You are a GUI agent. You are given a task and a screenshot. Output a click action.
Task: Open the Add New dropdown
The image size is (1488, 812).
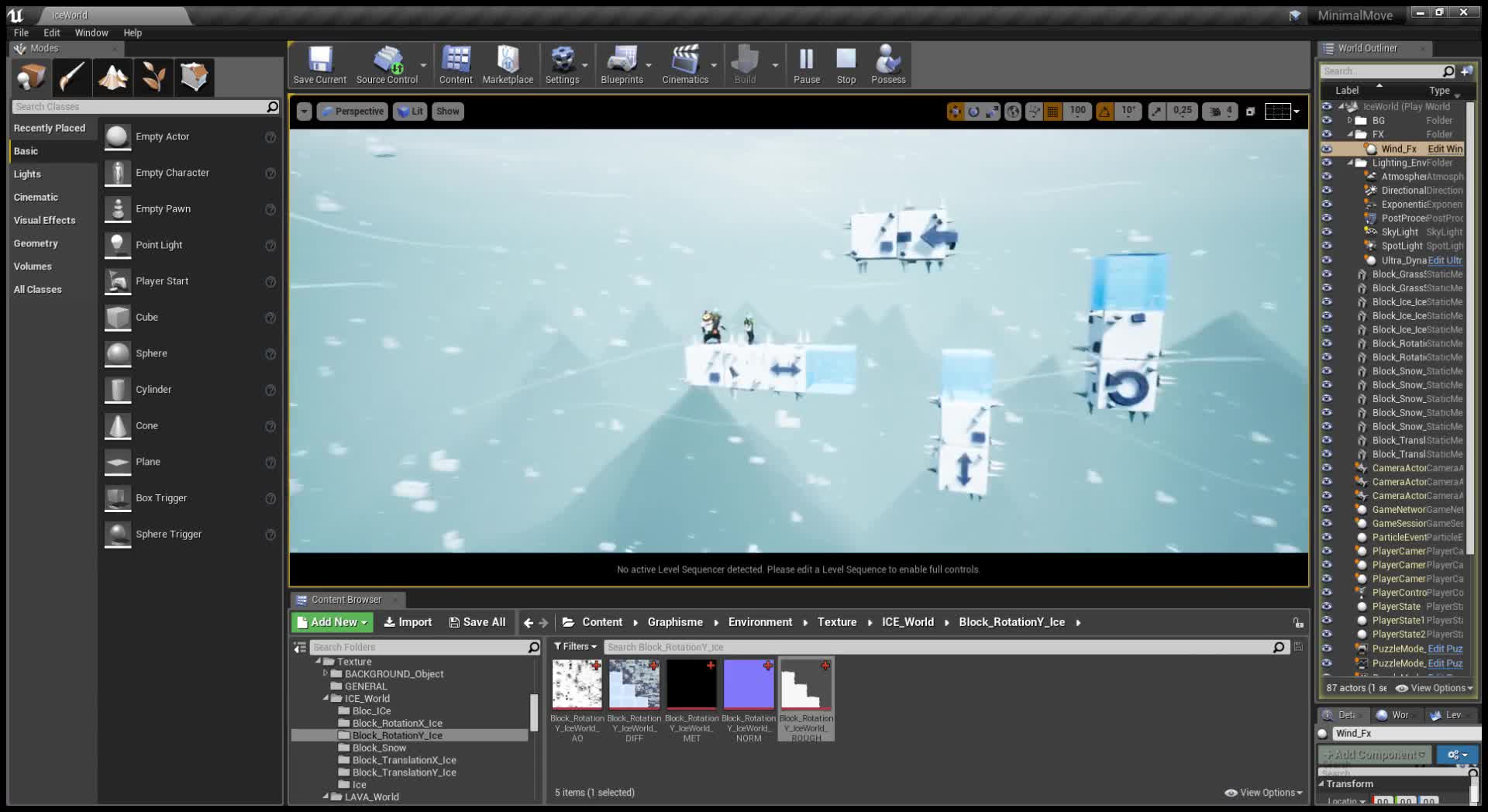coord(331,621)
